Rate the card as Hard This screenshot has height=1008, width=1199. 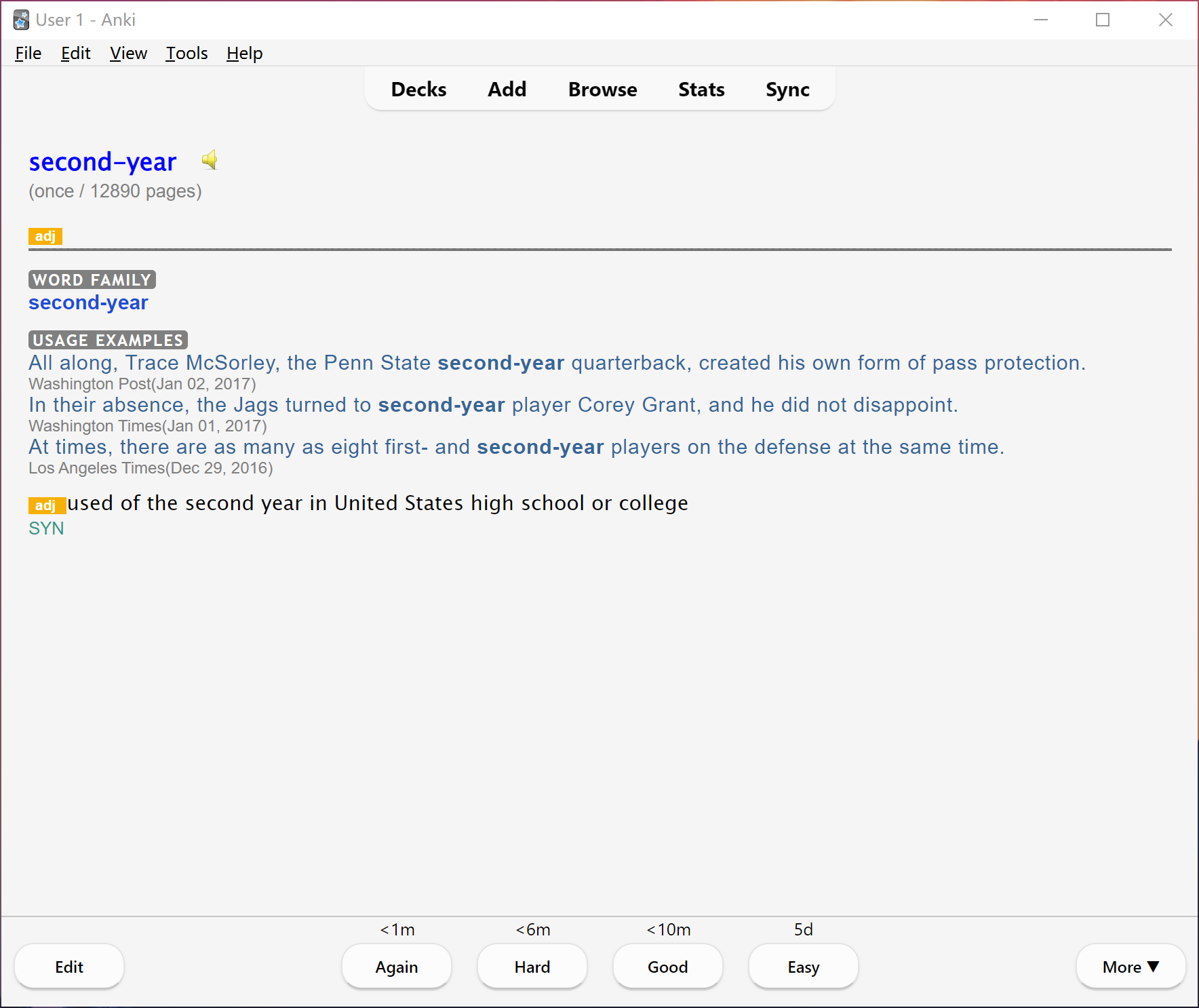(532, 967)
